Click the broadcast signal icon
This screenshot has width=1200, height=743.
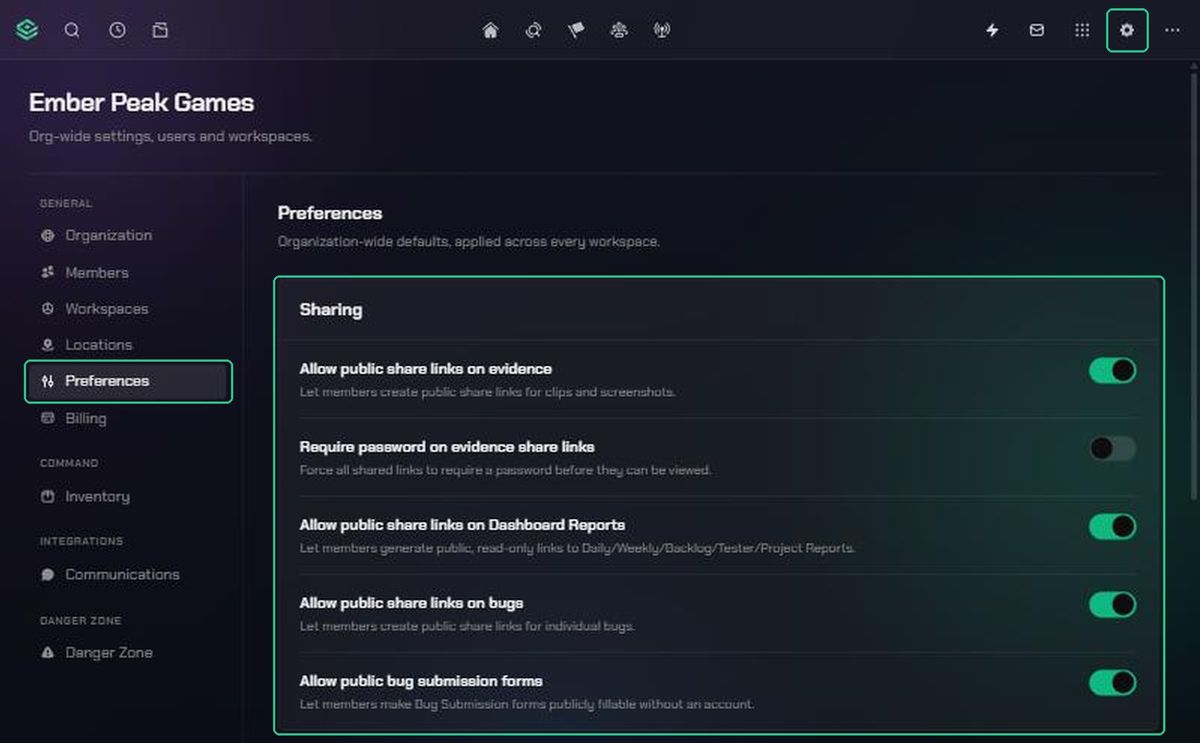(x=661, y=30)
